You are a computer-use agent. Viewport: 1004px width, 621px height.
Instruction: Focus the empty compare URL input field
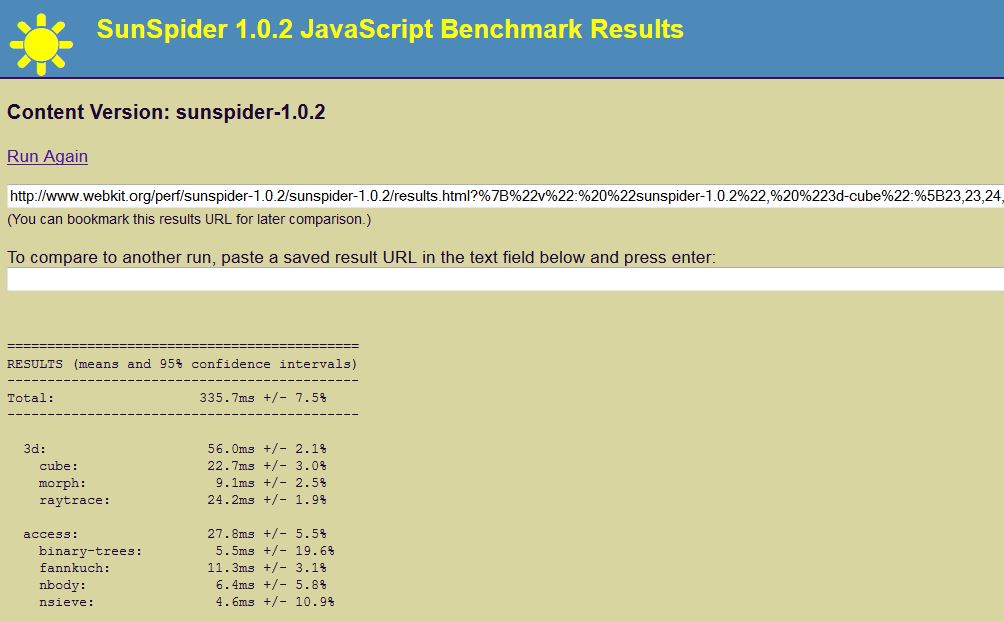(x=505, y=279)
